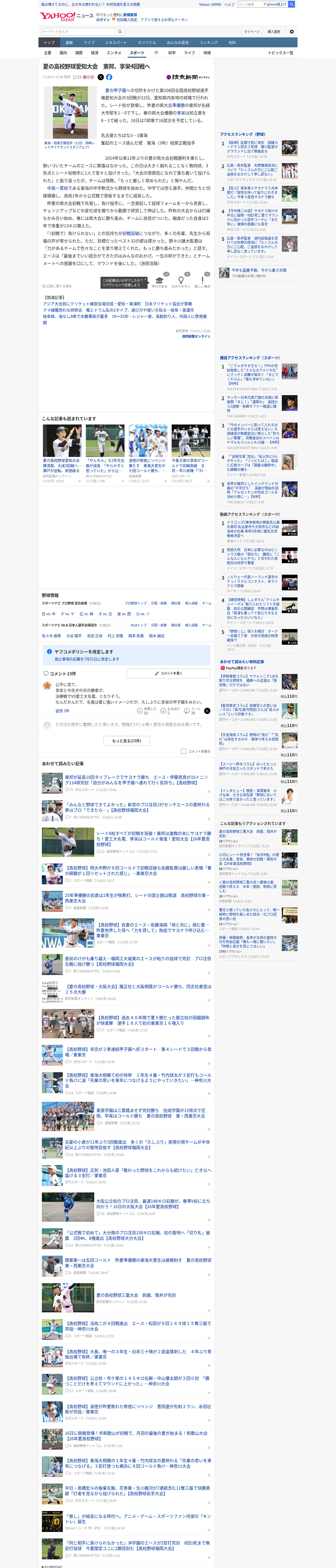
Task: Open the ヘルプ link in the header
Action: [229, 4]
